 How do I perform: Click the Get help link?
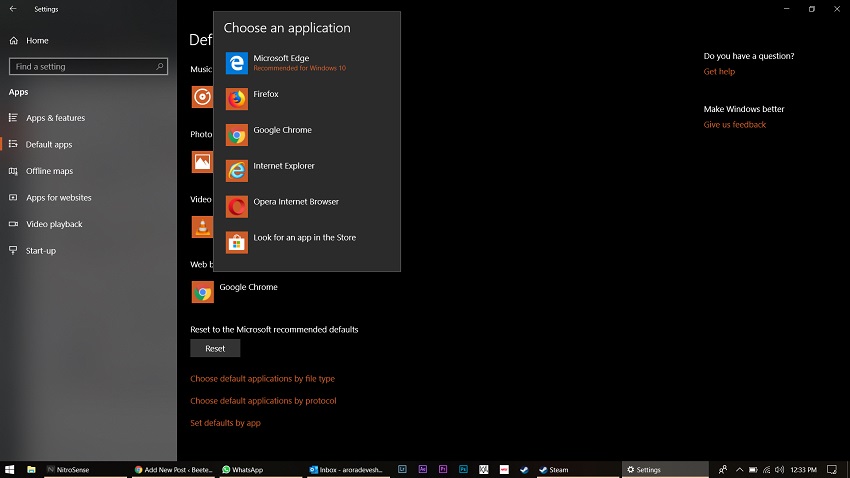coord(719,72)
